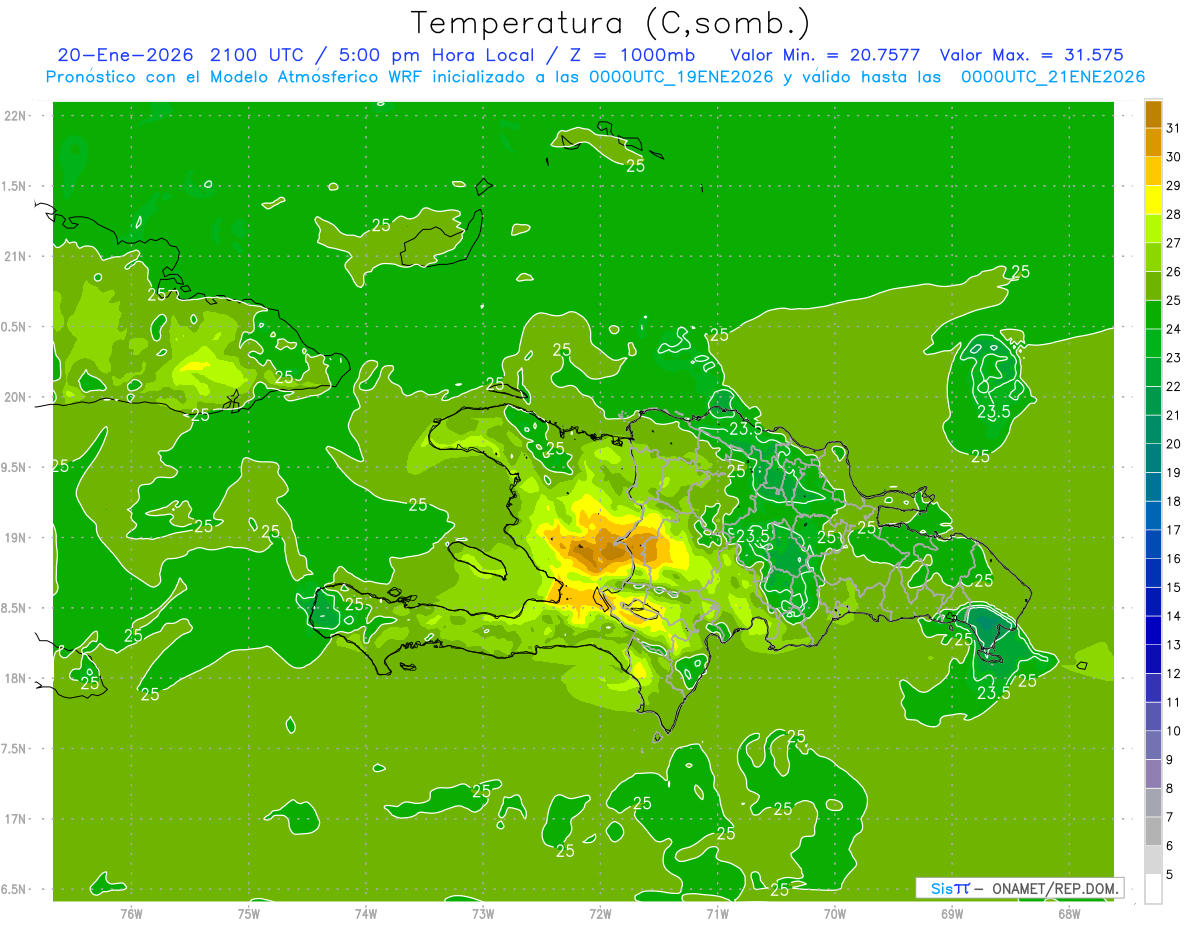Image resolution: width=1200 pixels, height=927 pixels.
Task: Click the legend swatch between 19 and 20
Action: click(x=1153, y=458)
